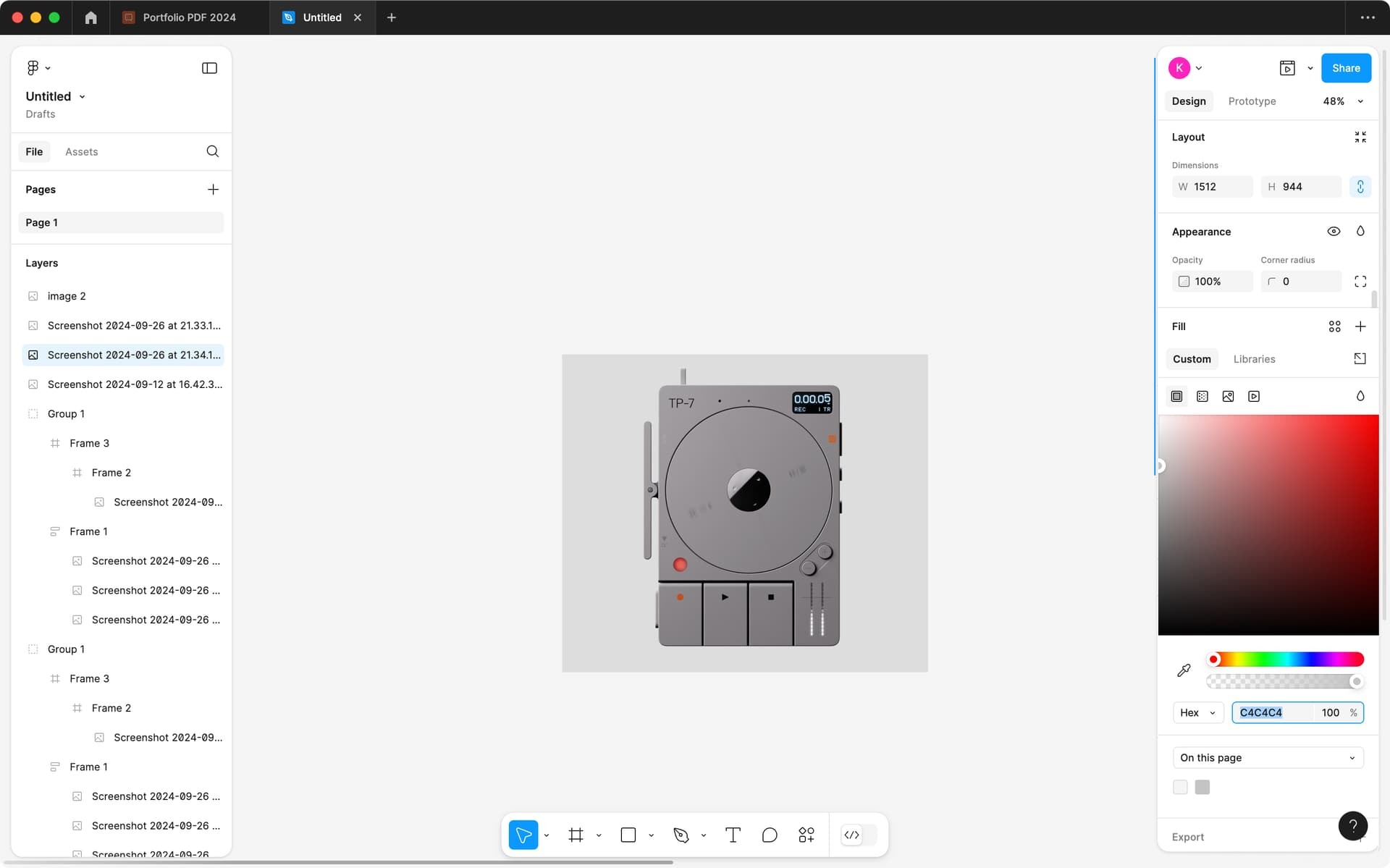This screenshot has width=1390, height=868.
Task: Open the Portfolio PDF 2024 tab
Action: pyautogui.click(x=189, y=17)
